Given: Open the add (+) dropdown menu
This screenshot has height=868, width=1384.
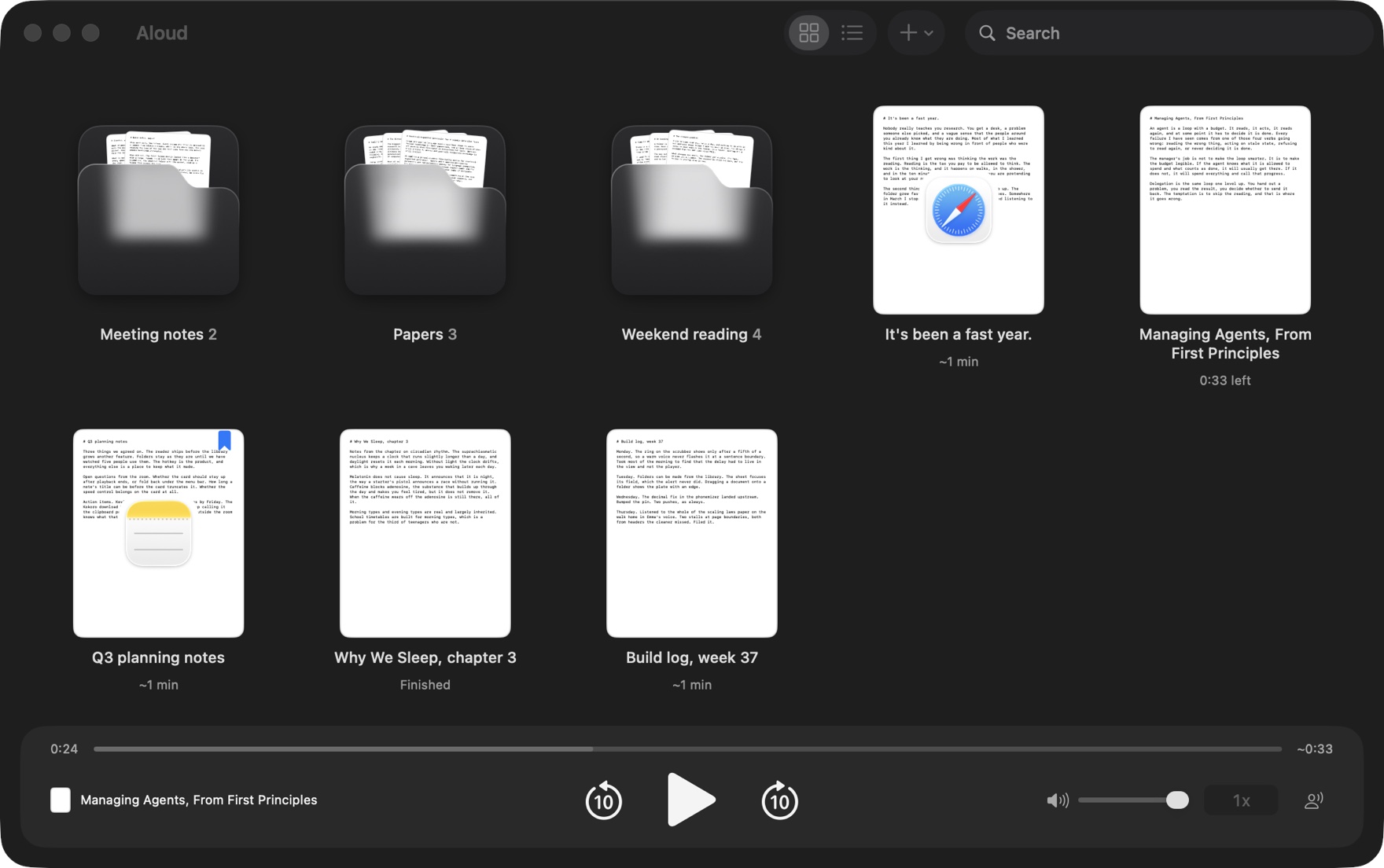Looking at the screenshot, I should coord(916,33).
